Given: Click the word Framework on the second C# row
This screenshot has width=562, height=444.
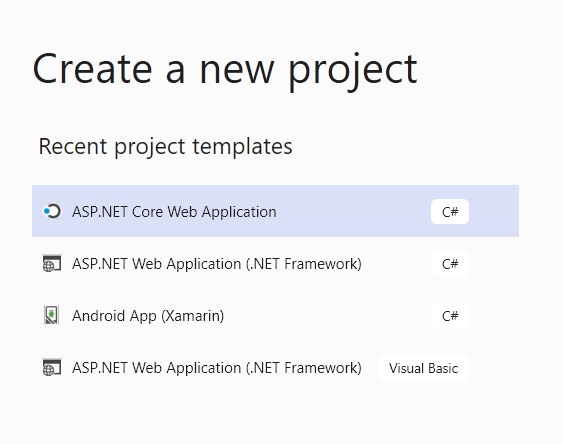Looking at the screenshot, I should [323, 264].
